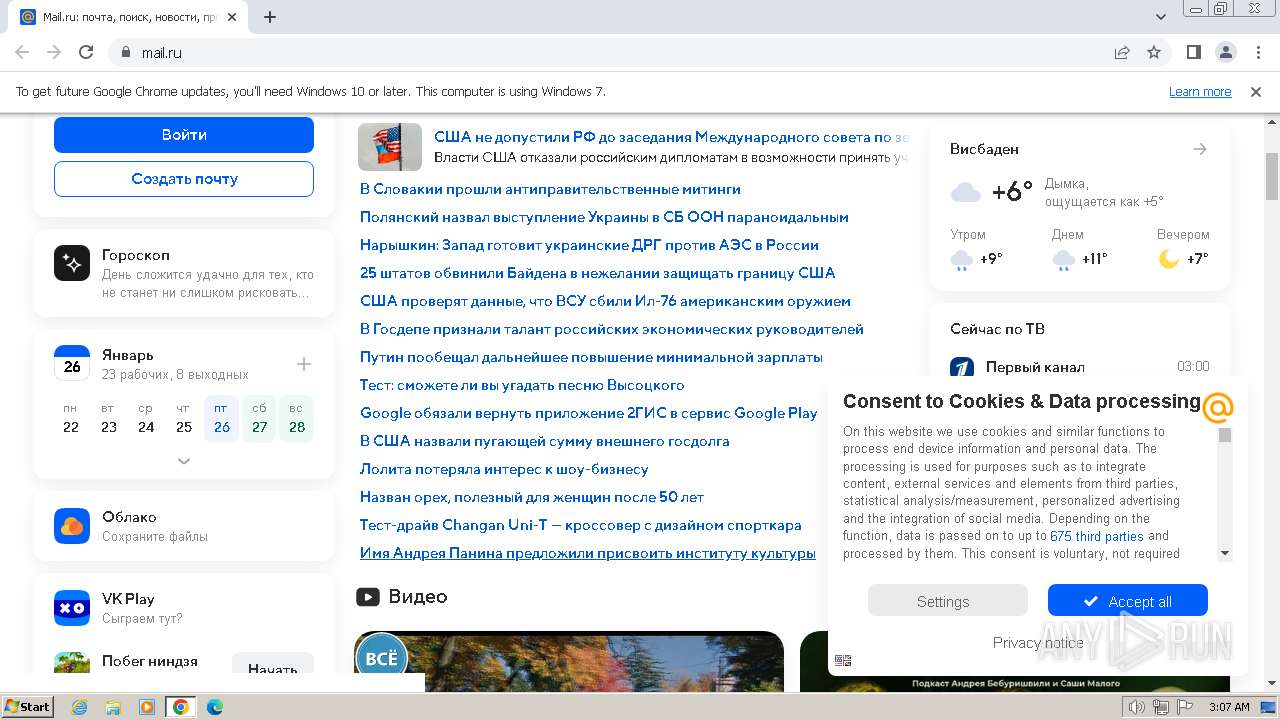Click the cloudy current weather icon
This screenshot has height=720, width=1280.
coord(965,192)
